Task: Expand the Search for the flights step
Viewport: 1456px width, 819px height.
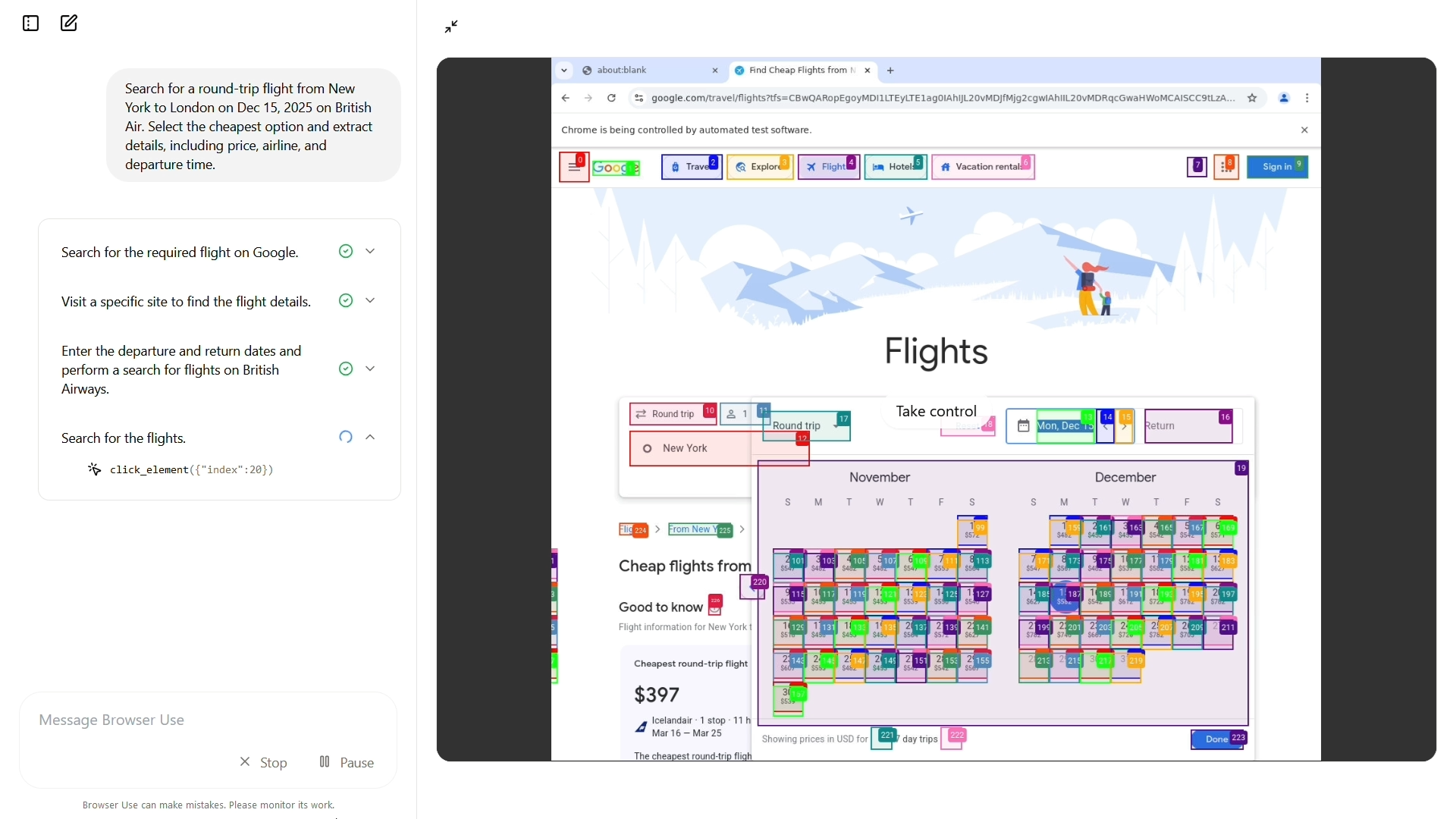Action: coord(369,436)
